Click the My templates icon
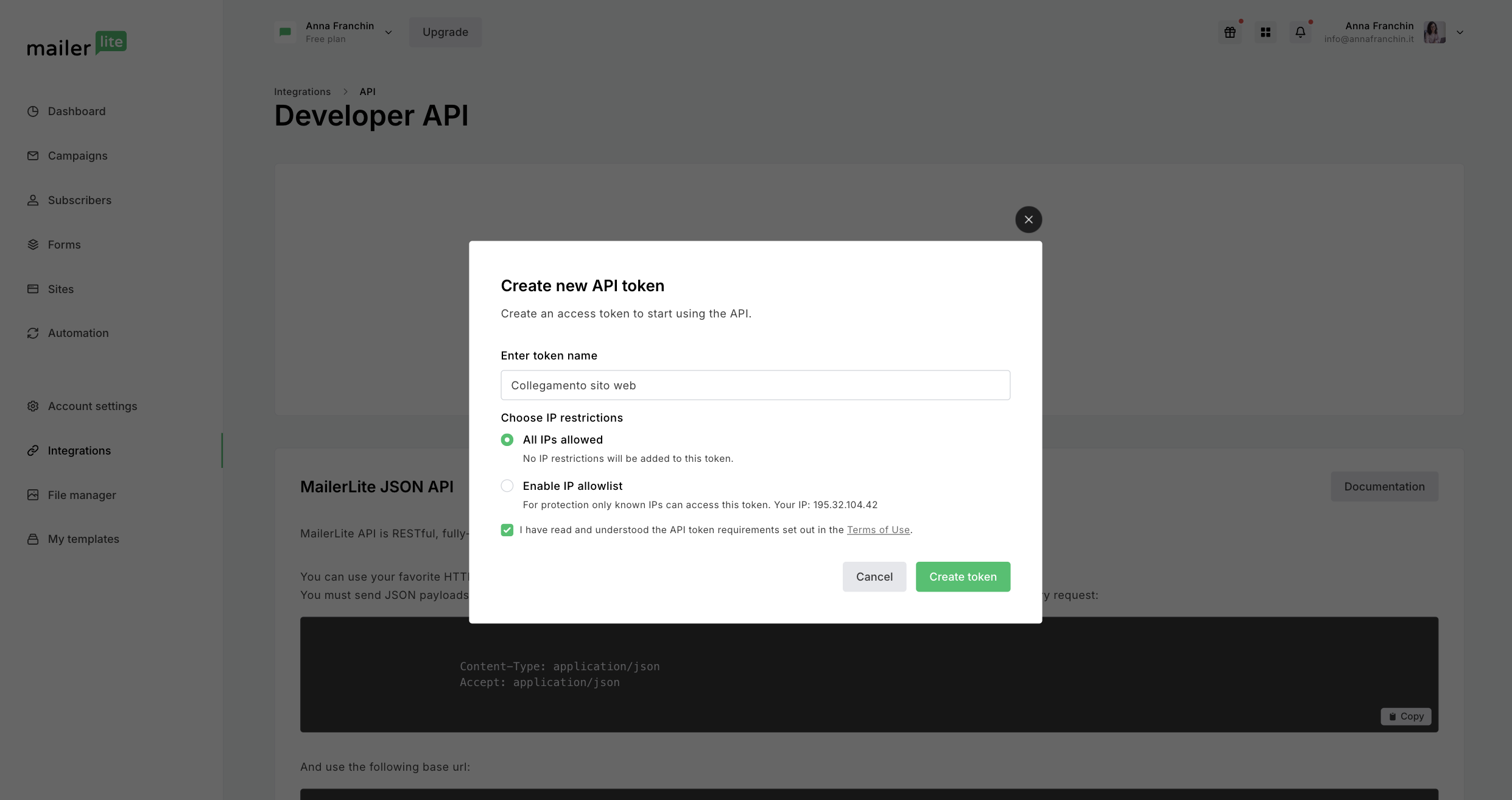Viewport: 1512px width, 800px height. [x=33, y=539]
